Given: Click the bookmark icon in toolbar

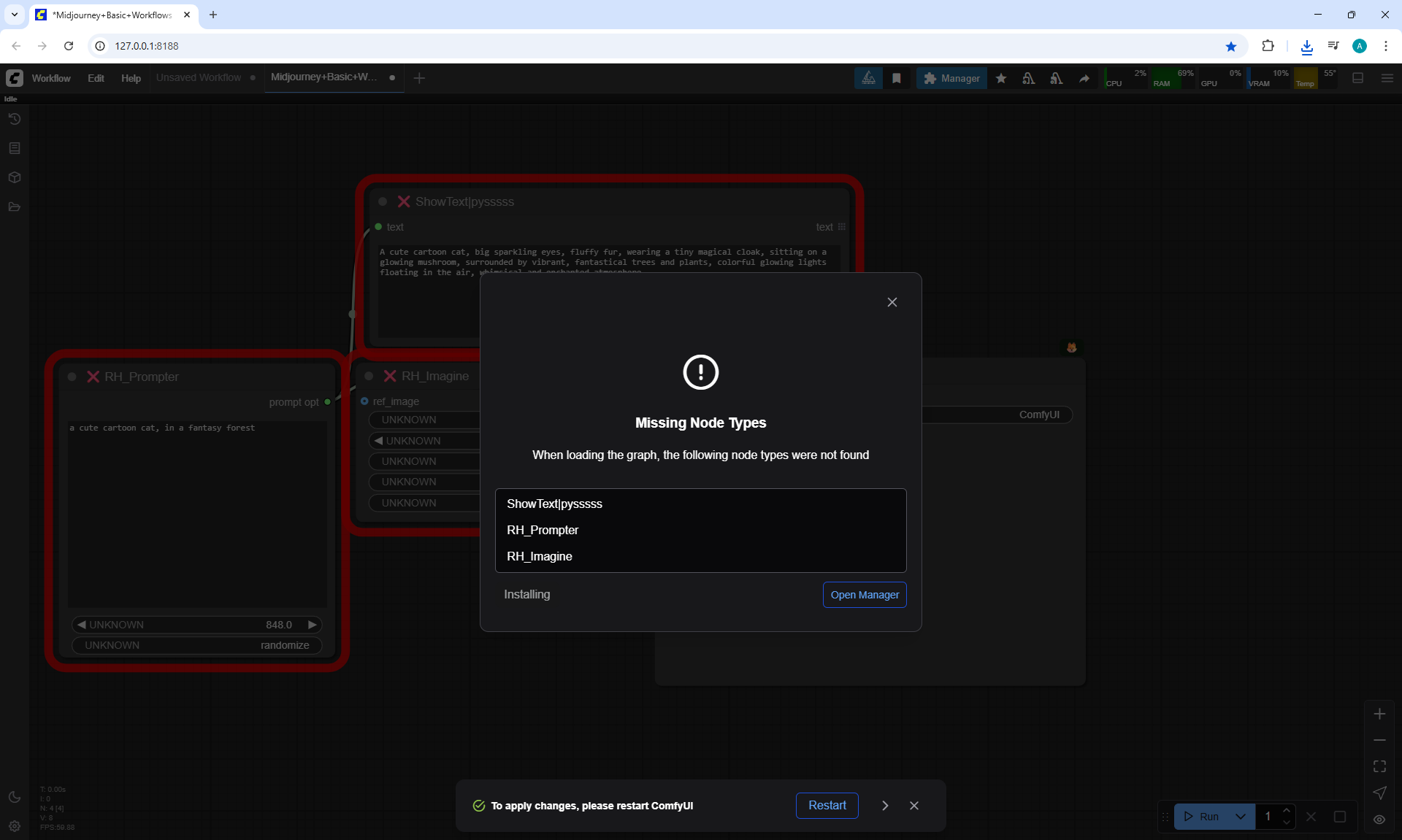Looking at the screenshot, I should point(897,78).
